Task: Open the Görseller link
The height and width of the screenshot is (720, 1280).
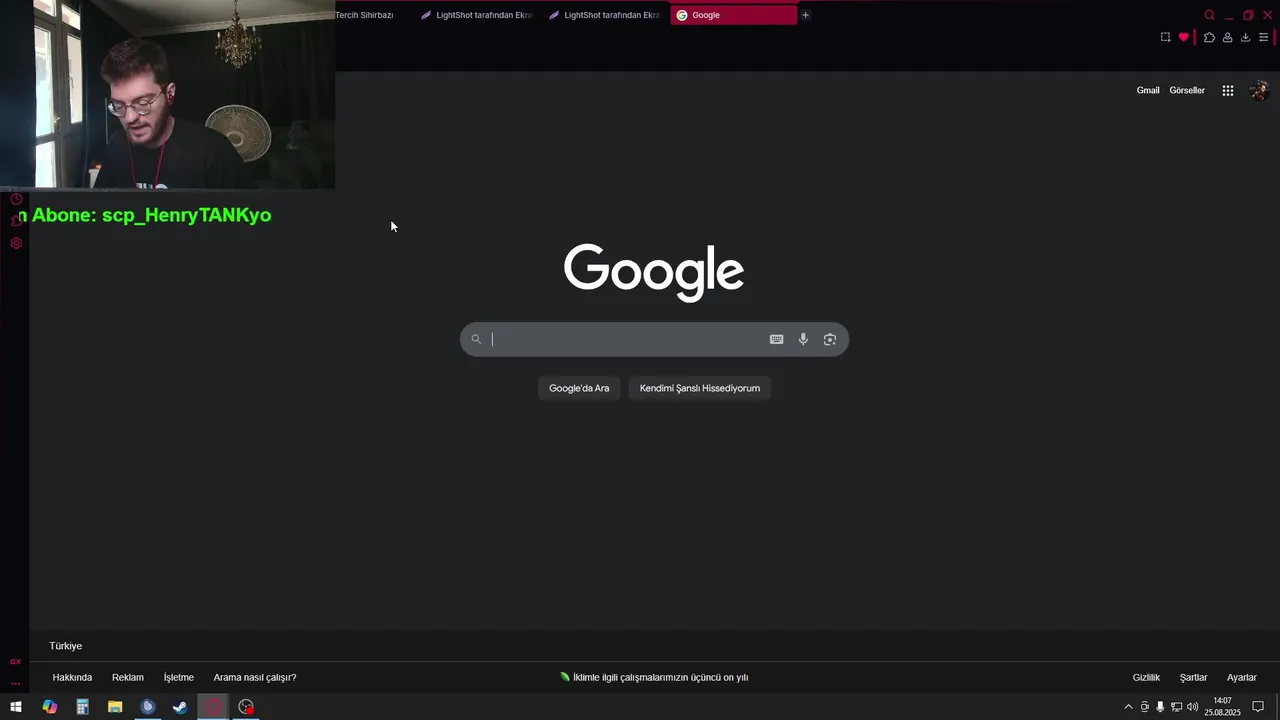Action: click(x=1187, y=90)
